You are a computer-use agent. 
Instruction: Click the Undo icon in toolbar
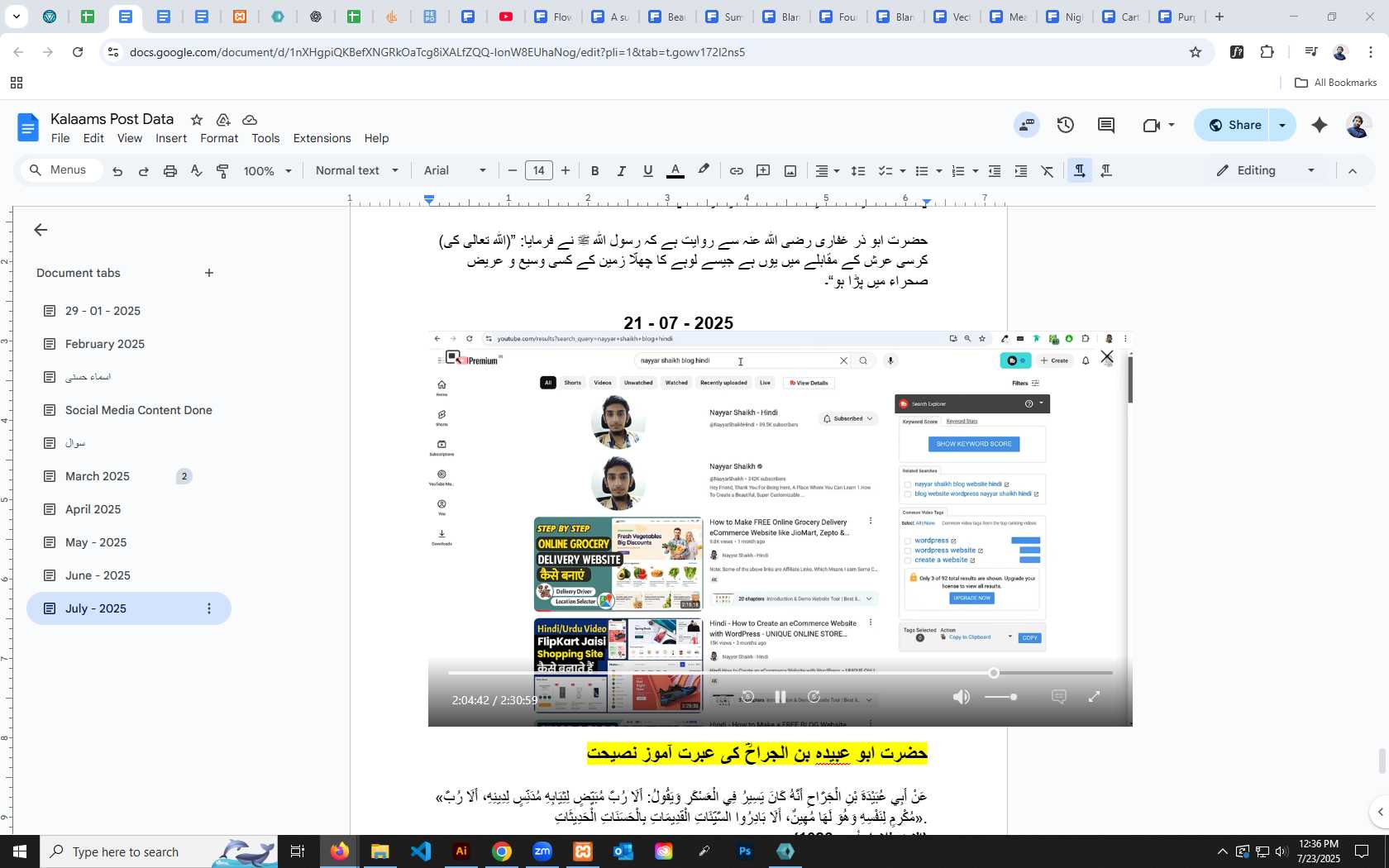click(x=117, y=171)
